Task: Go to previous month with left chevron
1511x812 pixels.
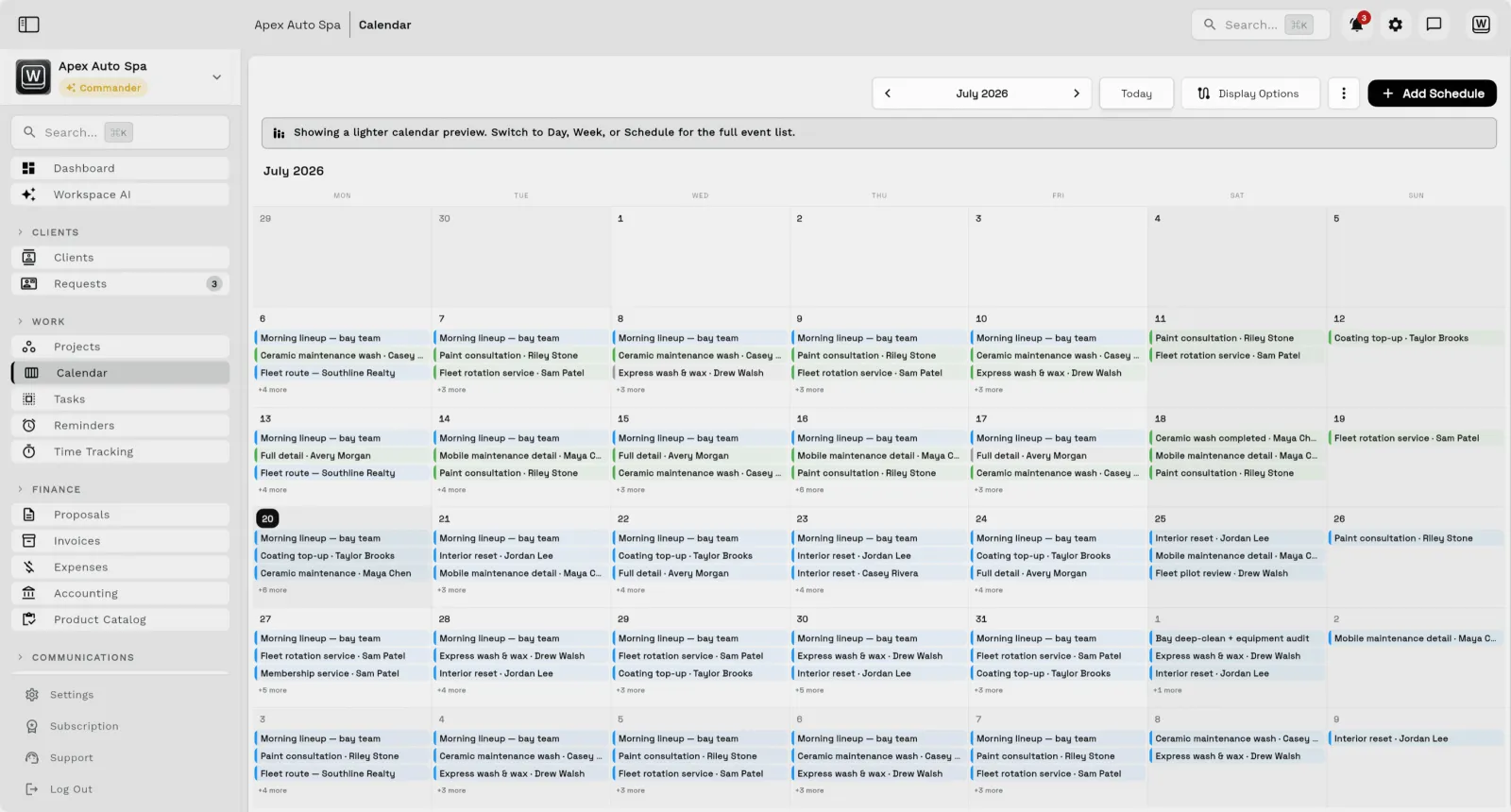Action: tap(888, 93)
